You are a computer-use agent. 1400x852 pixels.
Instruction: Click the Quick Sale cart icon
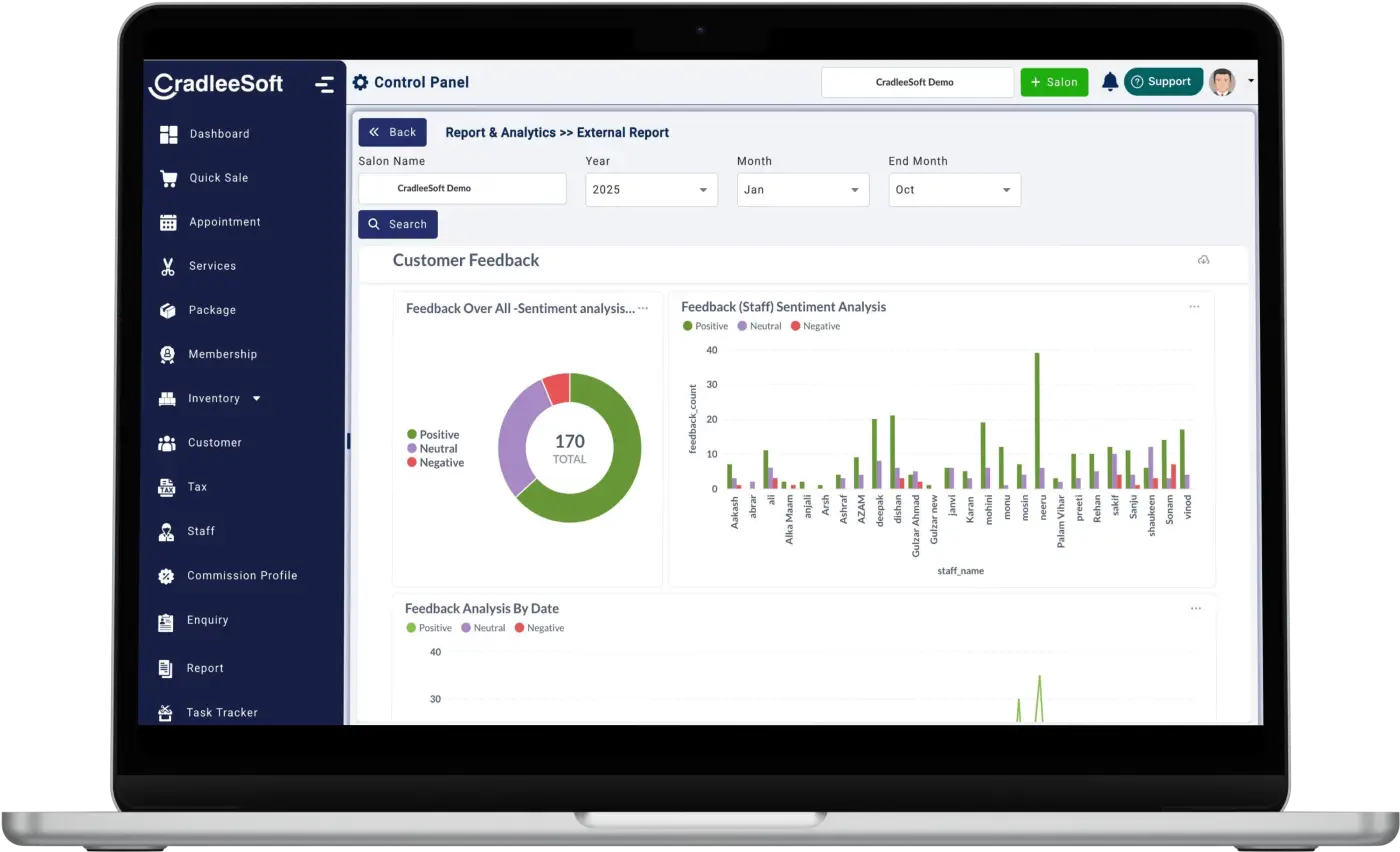tap(168, 178)
